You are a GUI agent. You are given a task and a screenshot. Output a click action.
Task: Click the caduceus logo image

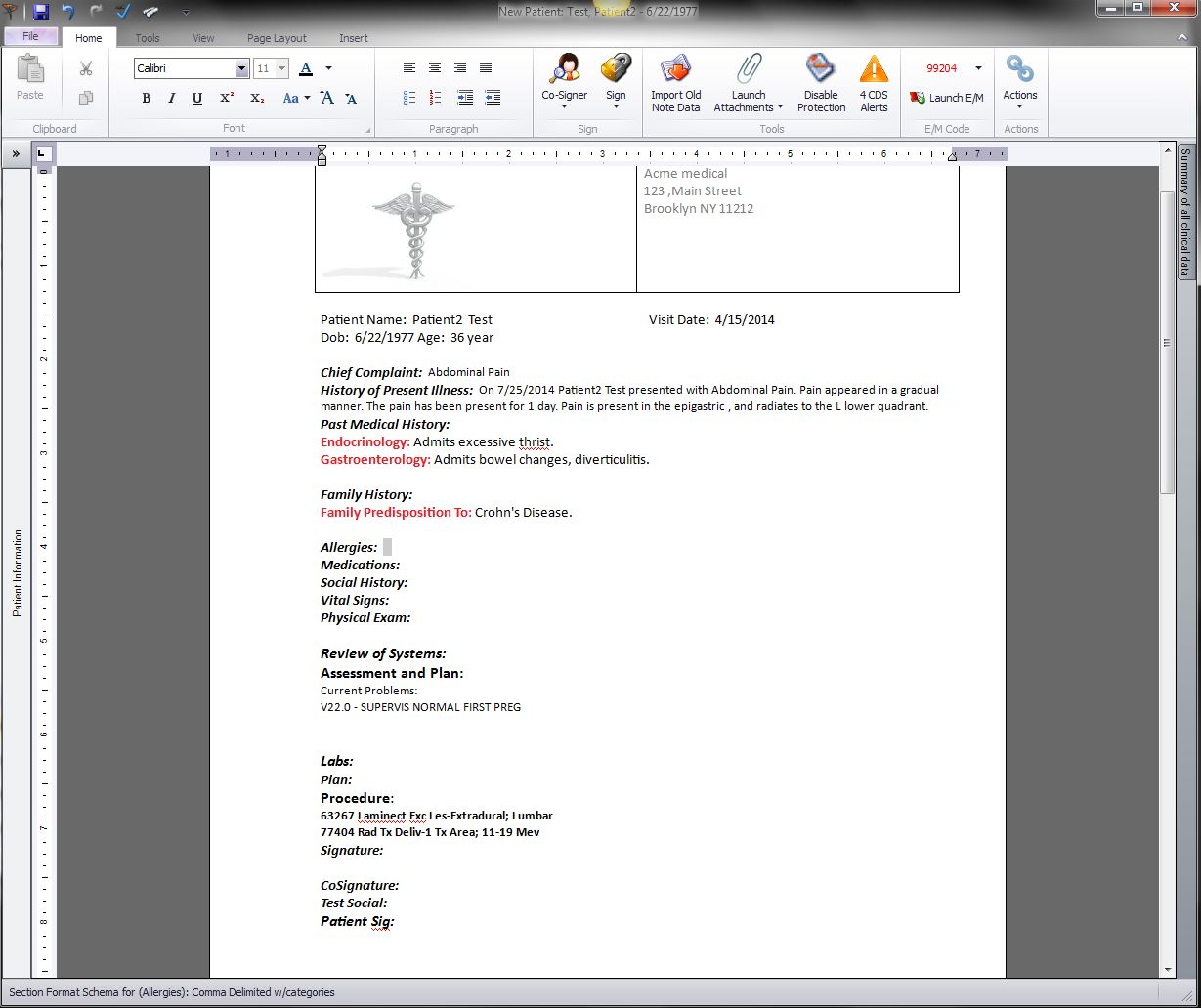412,231
